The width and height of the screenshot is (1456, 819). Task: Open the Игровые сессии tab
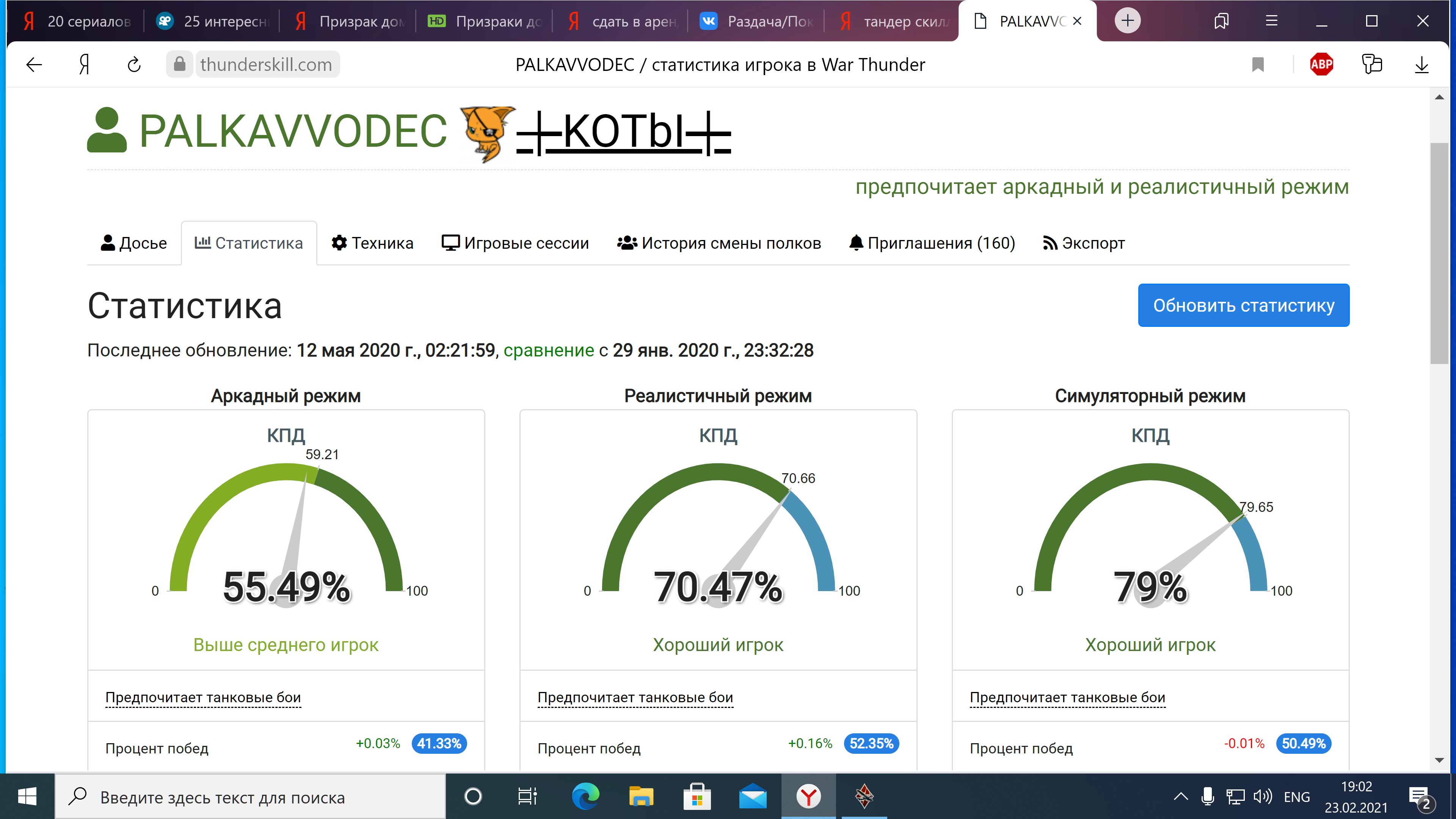pyautogui.click(x=515, y=243)
